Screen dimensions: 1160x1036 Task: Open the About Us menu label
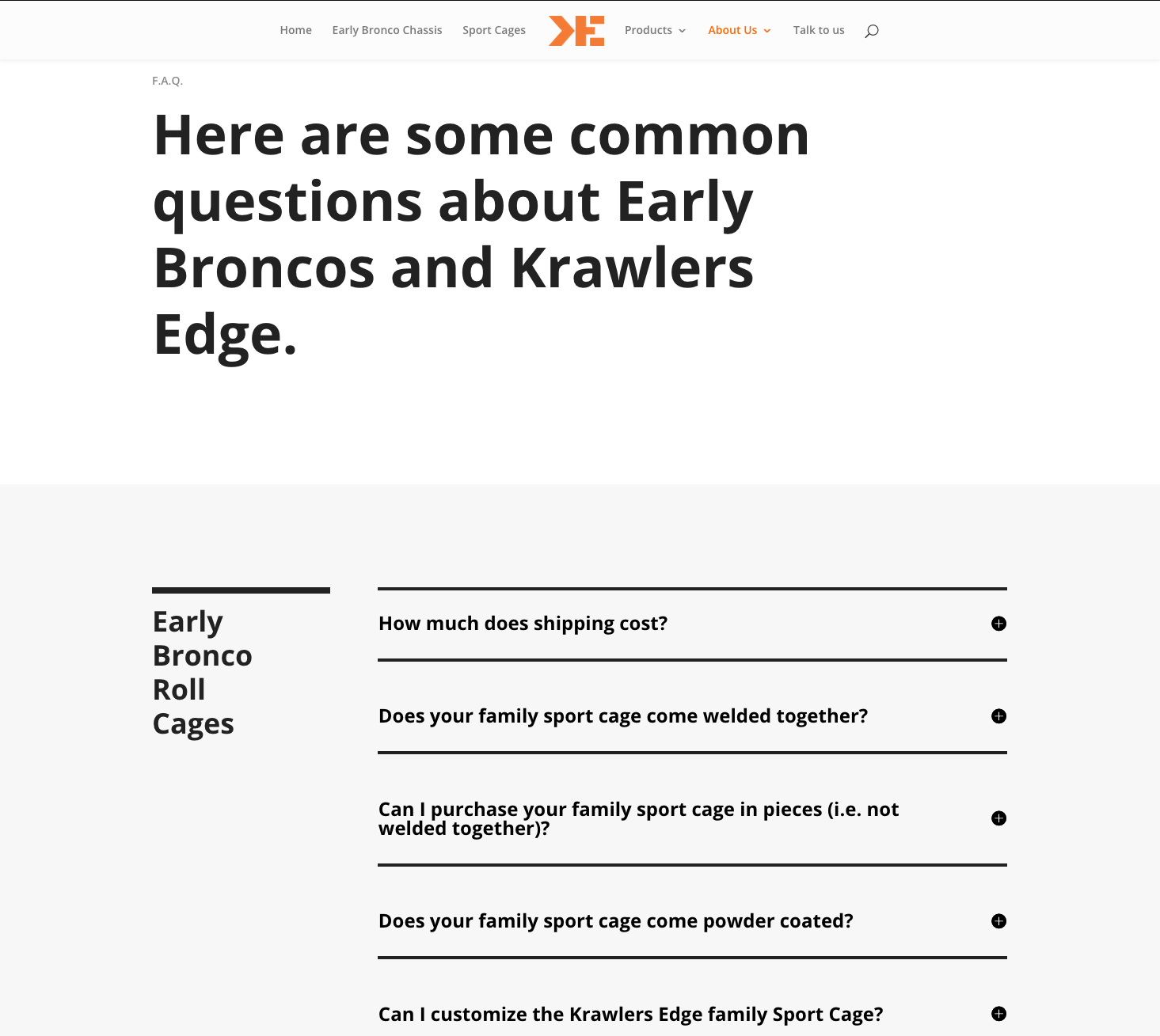click(x=732, y=30)
